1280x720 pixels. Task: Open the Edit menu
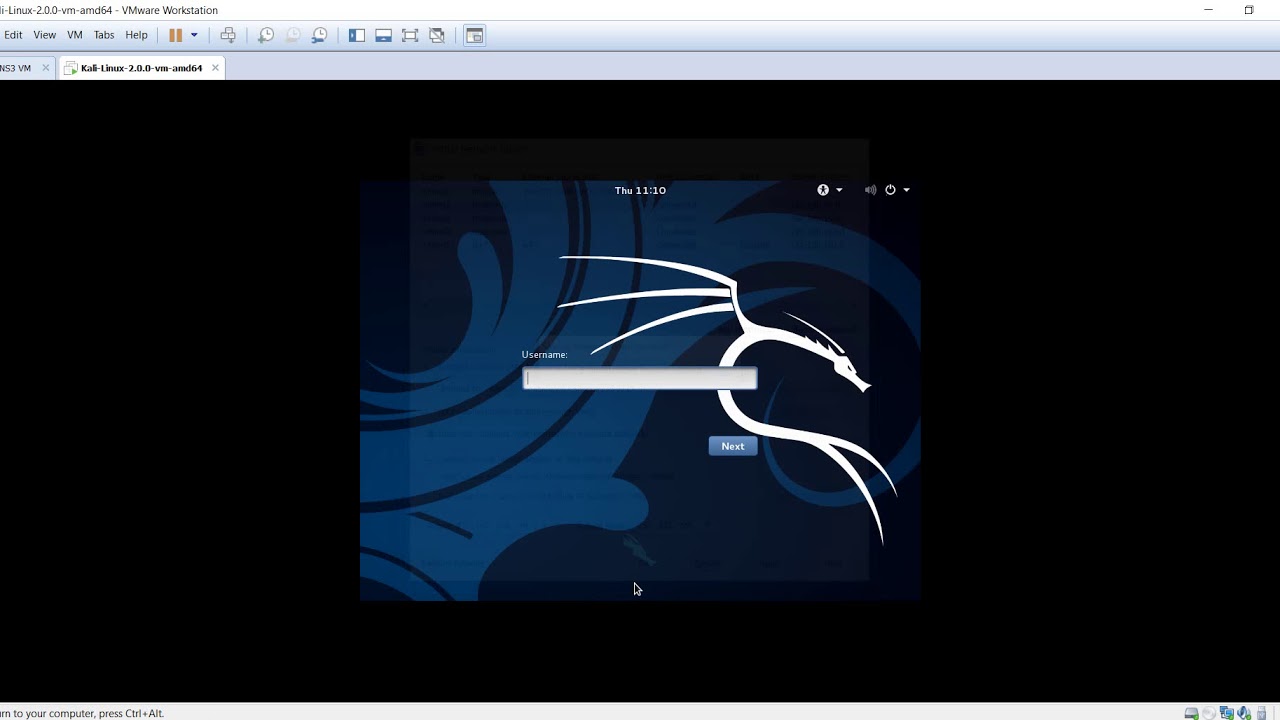tap(13, 35)
